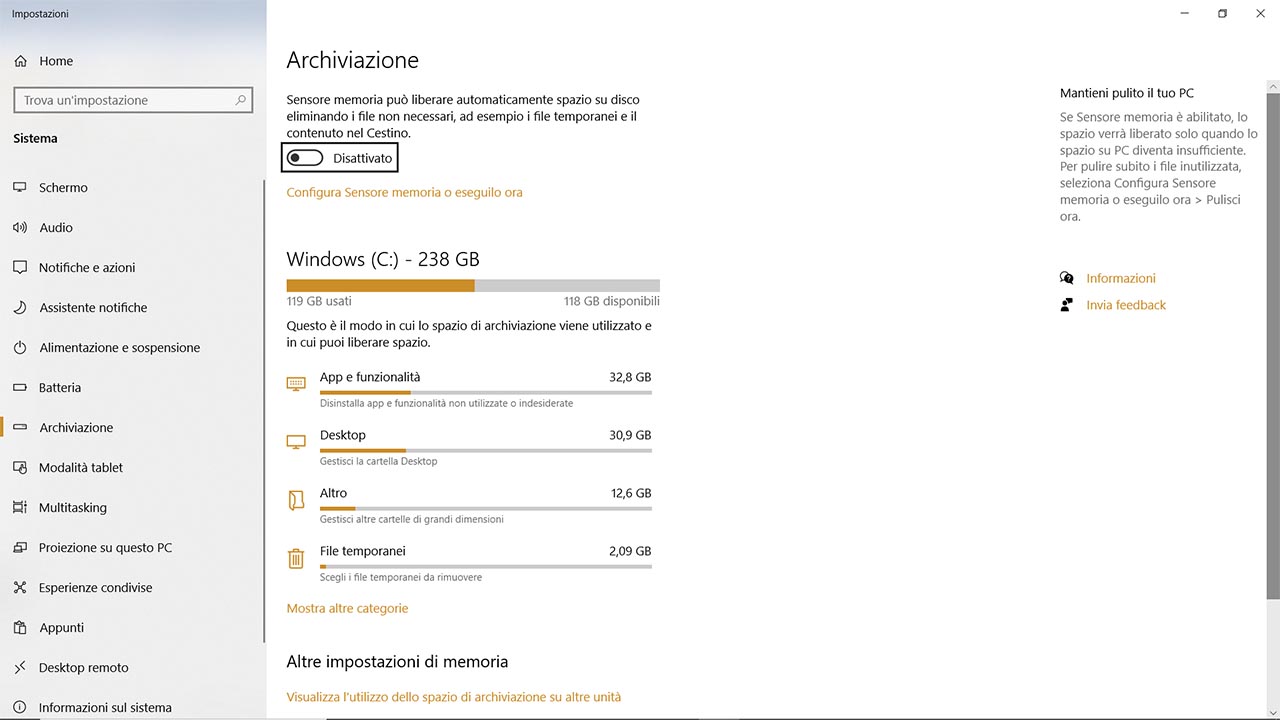This screenshot has height=720, width=1280.
Task: Click the Trova un'impostazione search field
Action: click(133, 100)
